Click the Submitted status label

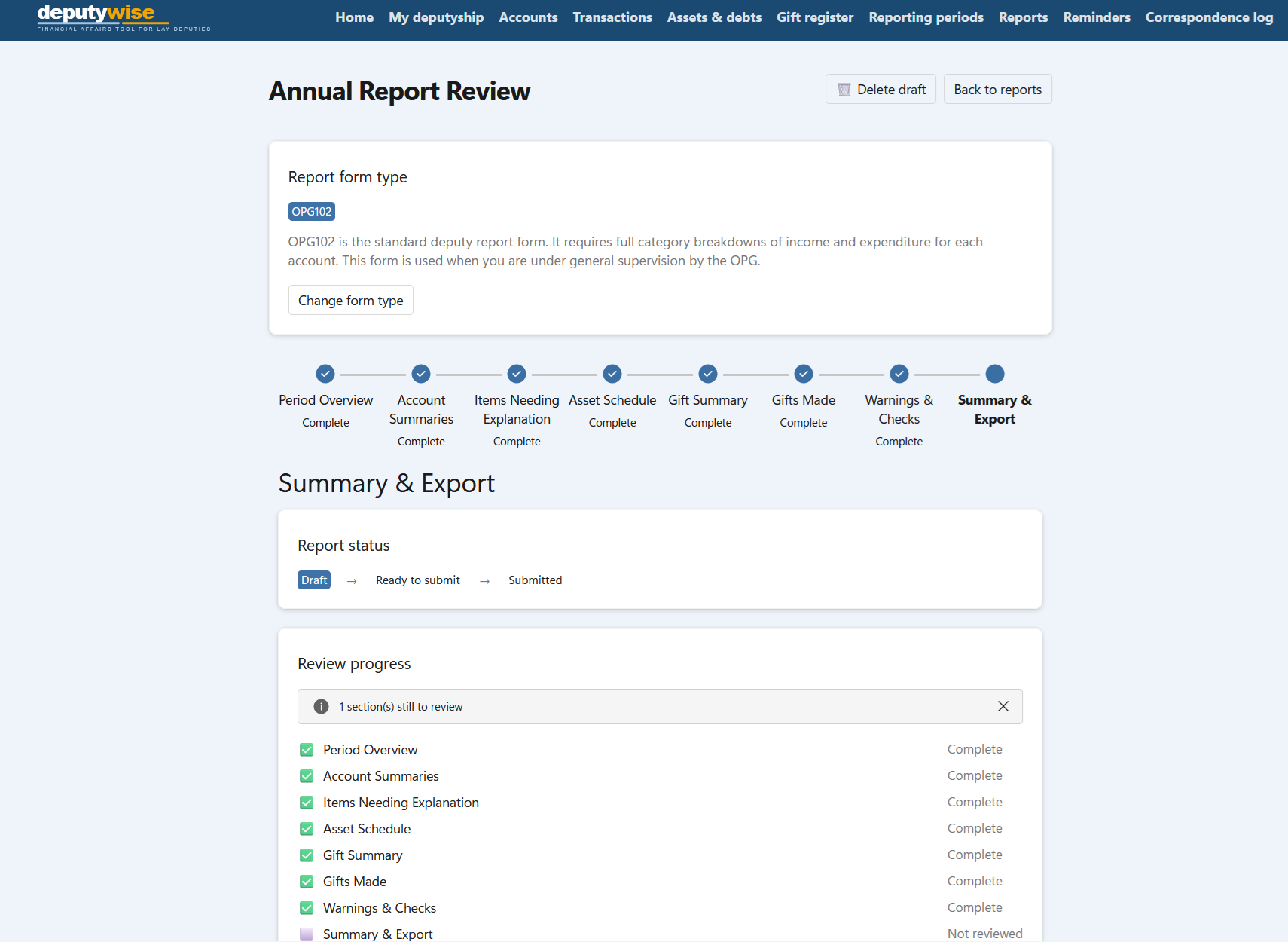535,580
